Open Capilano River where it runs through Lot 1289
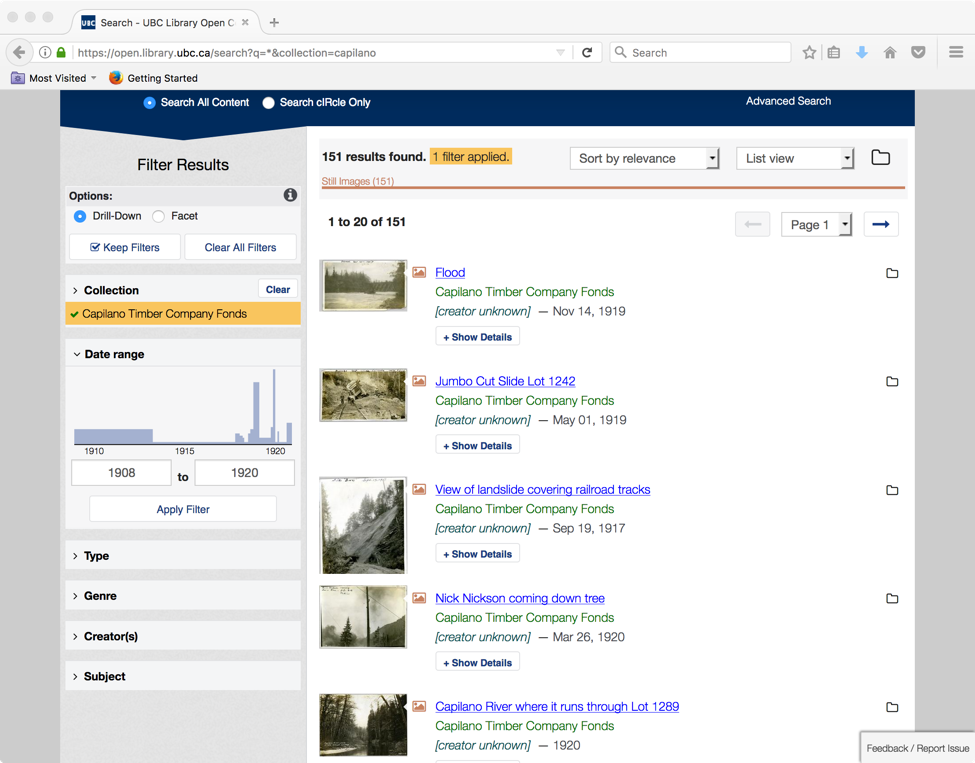The width and height of the screenshot is (975, 763). [557, 706]
